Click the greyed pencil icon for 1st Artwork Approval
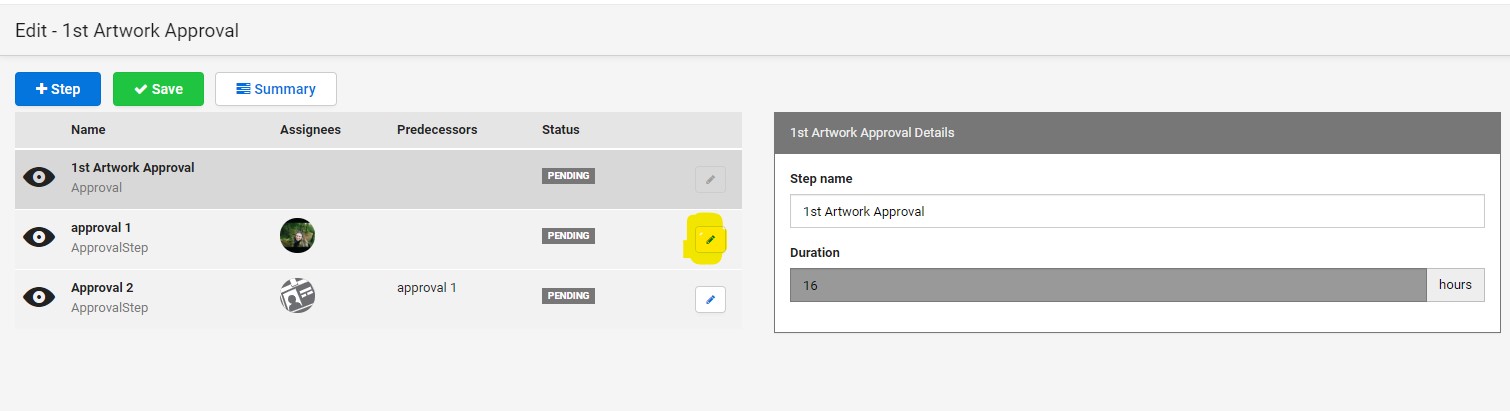Viewport: 1510px width, 411px height. click(x=710, y=180)
